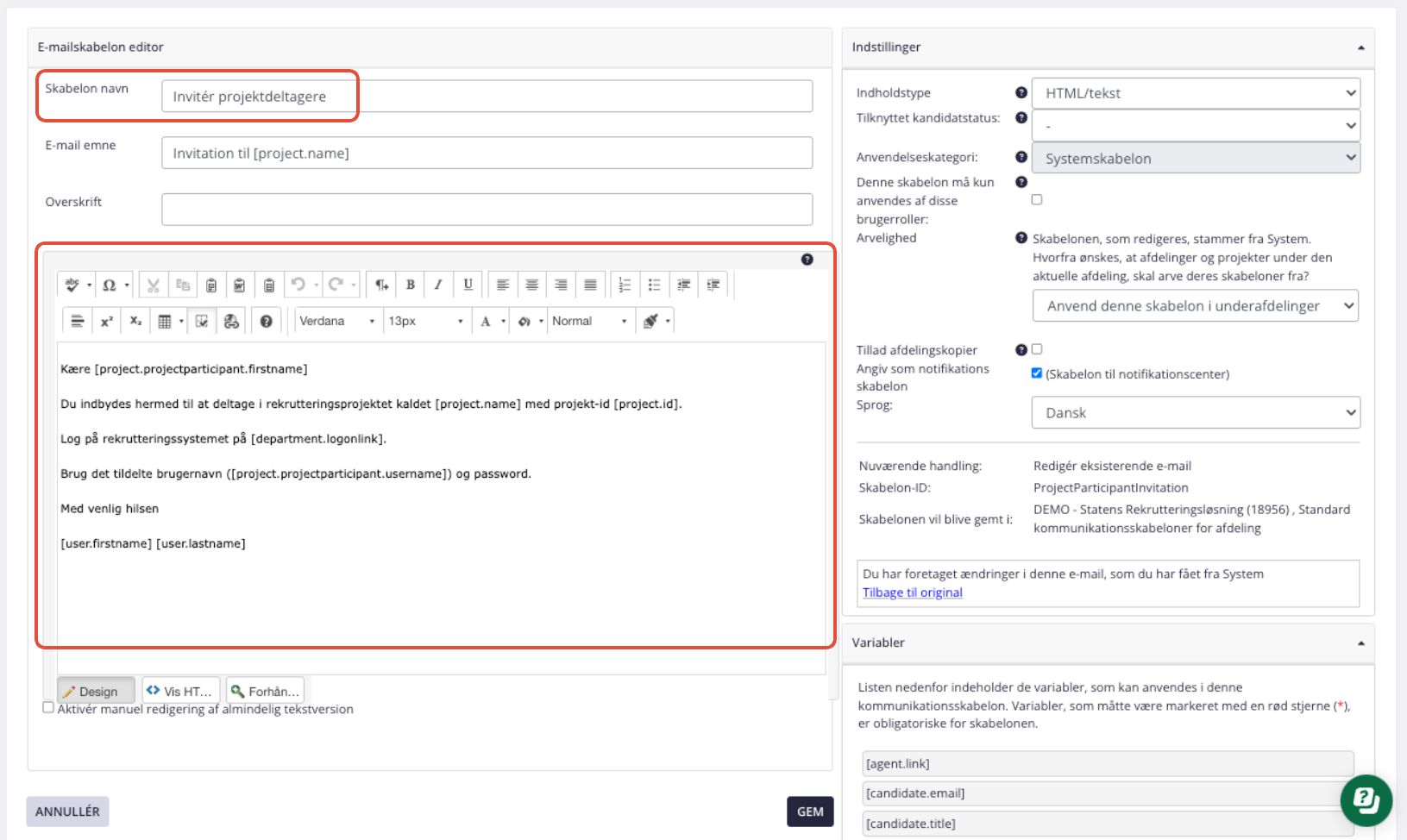1407x840 pixels.
Task: Insert a new paragraph with the pilcrow icon
Action: tap(381, 285)
